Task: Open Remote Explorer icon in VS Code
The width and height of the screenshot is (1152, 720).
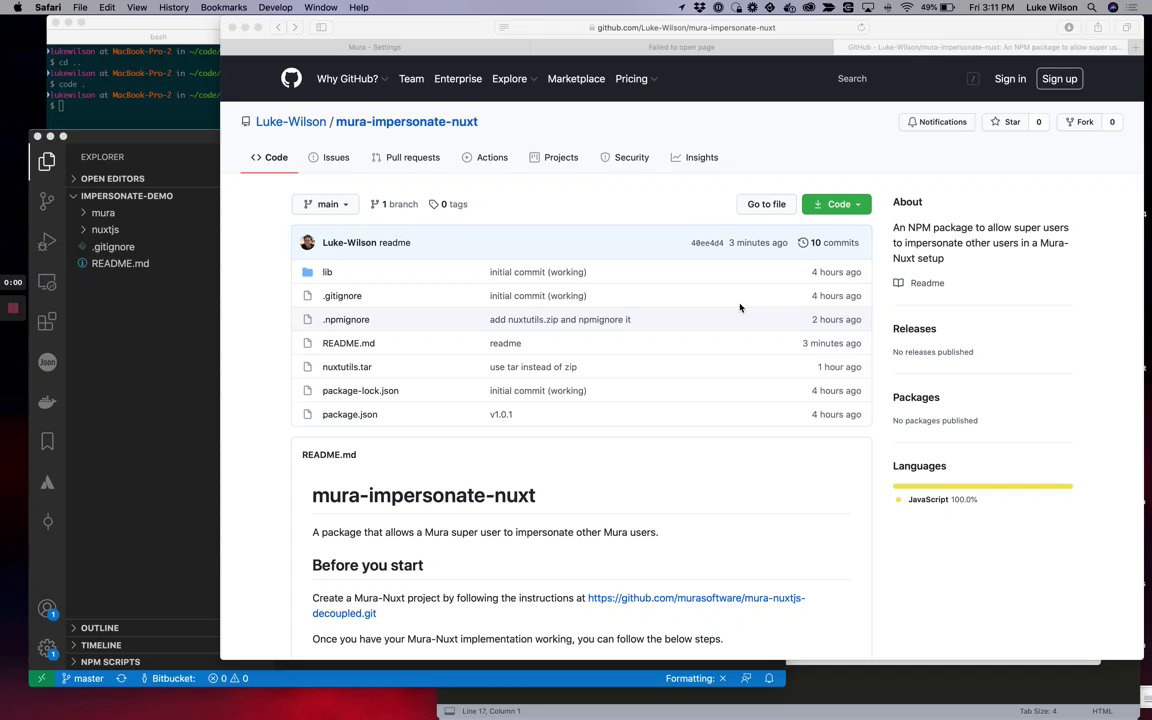Action: click(x=47, y=282)
